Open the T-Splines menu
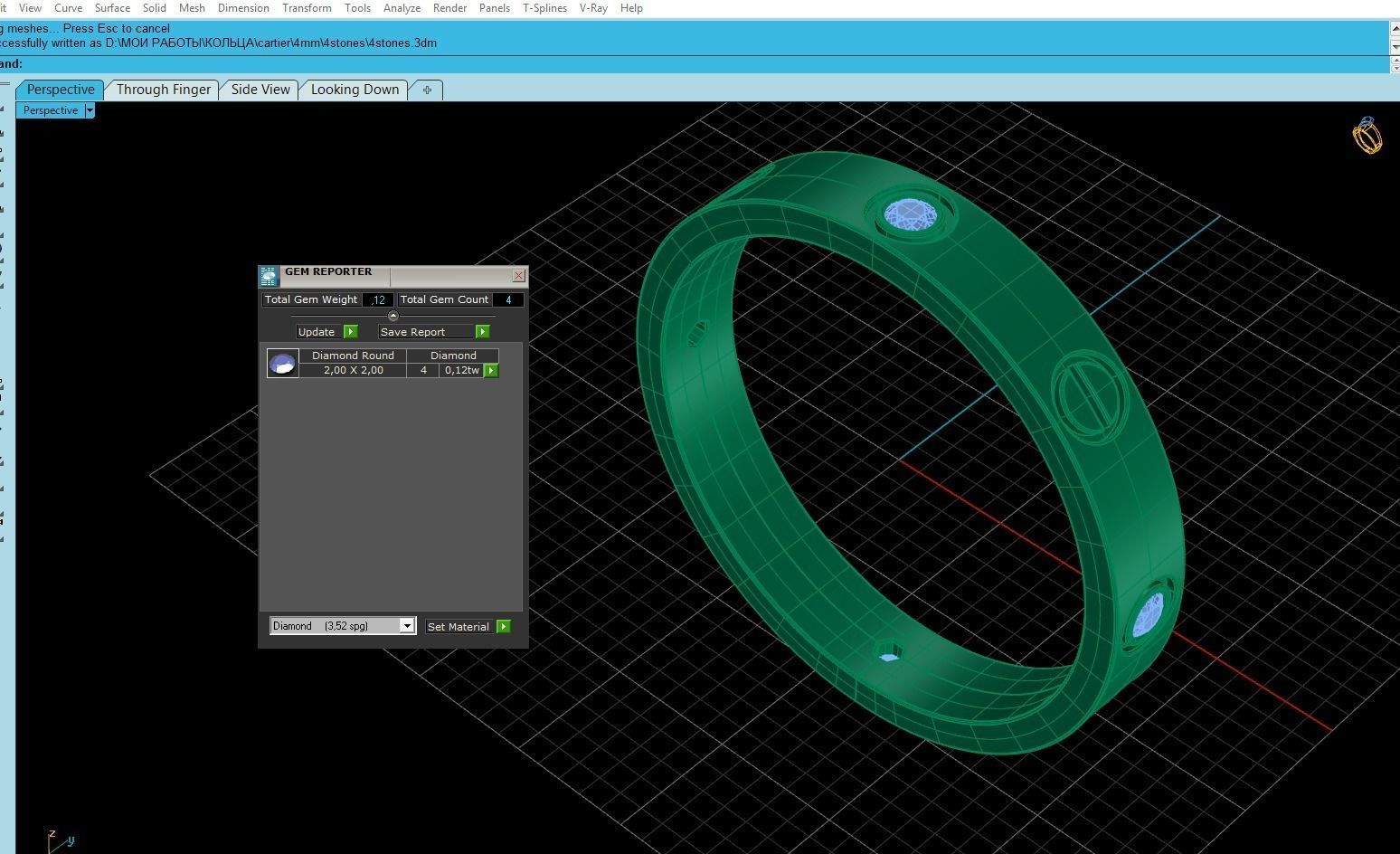Viewport: 1400px width, 854px height. click(544, 8)
